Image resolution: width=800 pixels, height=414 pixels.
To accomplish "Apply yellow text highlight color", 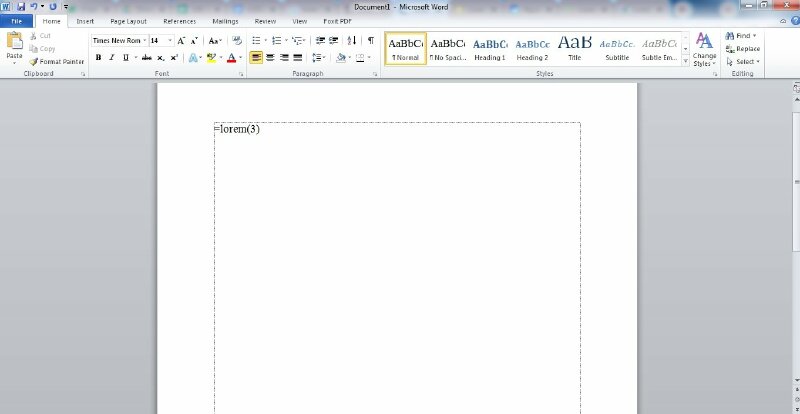I will pos(211,58).
